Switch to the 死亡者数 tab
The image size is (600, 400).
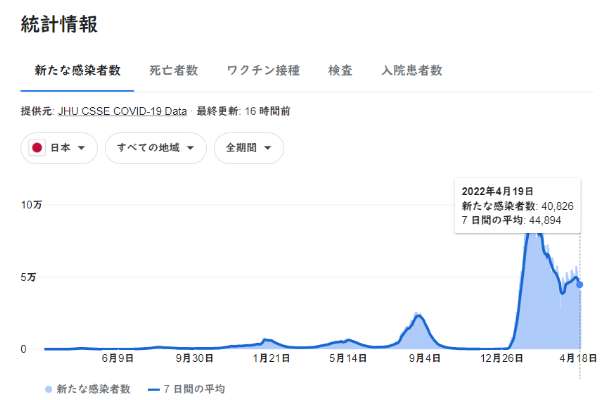point(173,71)
